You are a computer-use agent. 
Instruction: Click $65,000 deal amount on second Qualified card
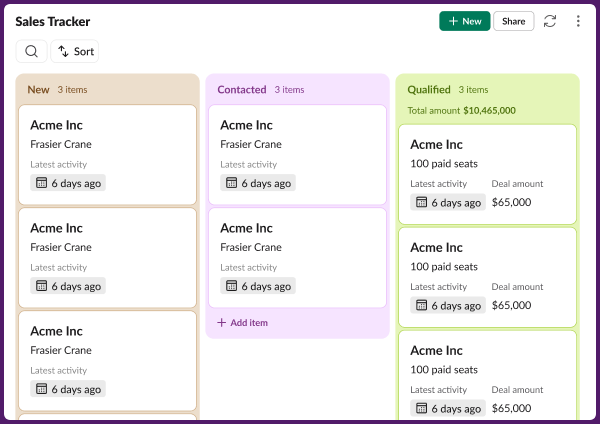[x=512, y=305]
